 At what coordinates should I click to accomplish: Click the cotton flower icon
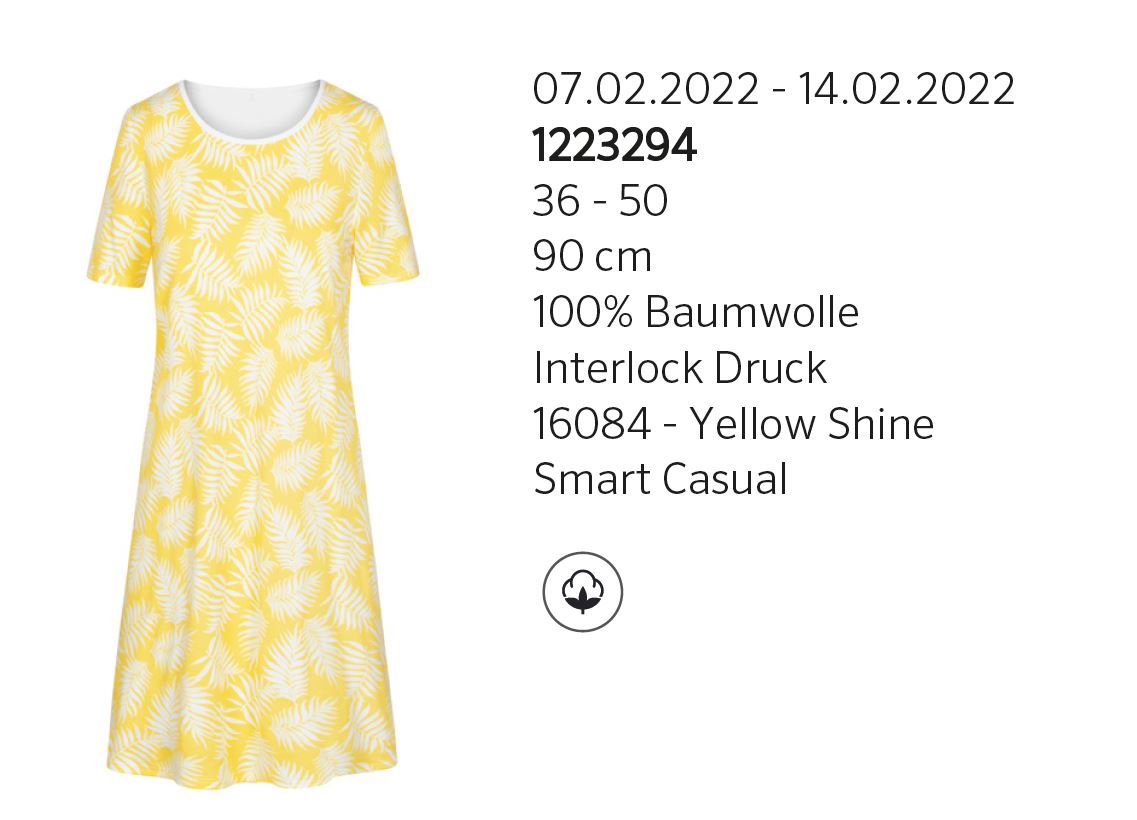[x=582, y=590]
